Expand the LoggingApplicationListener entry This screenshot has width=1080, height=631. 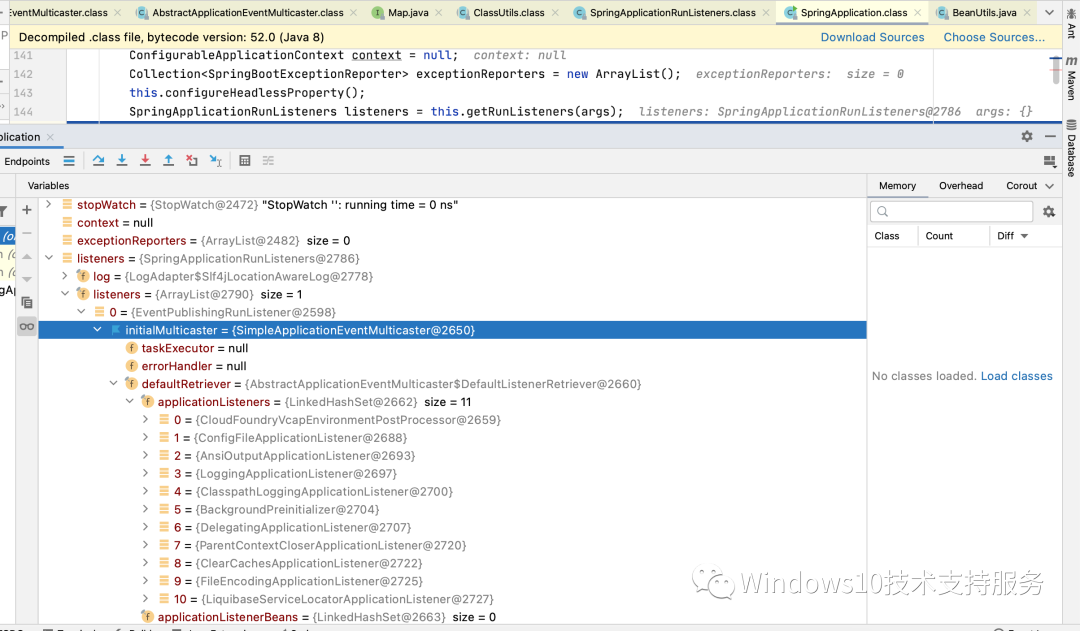click(145, 473)
